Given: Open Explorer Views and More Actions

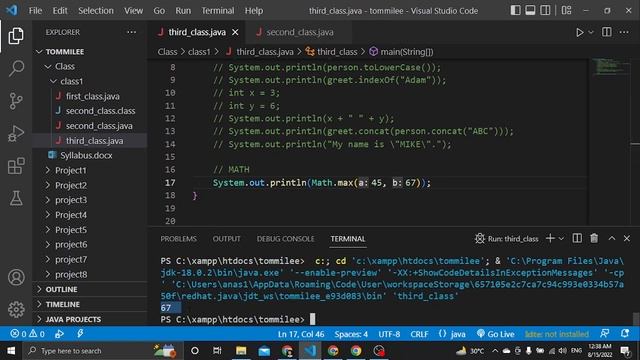Looking at the screenshot, I should (131, 32).
